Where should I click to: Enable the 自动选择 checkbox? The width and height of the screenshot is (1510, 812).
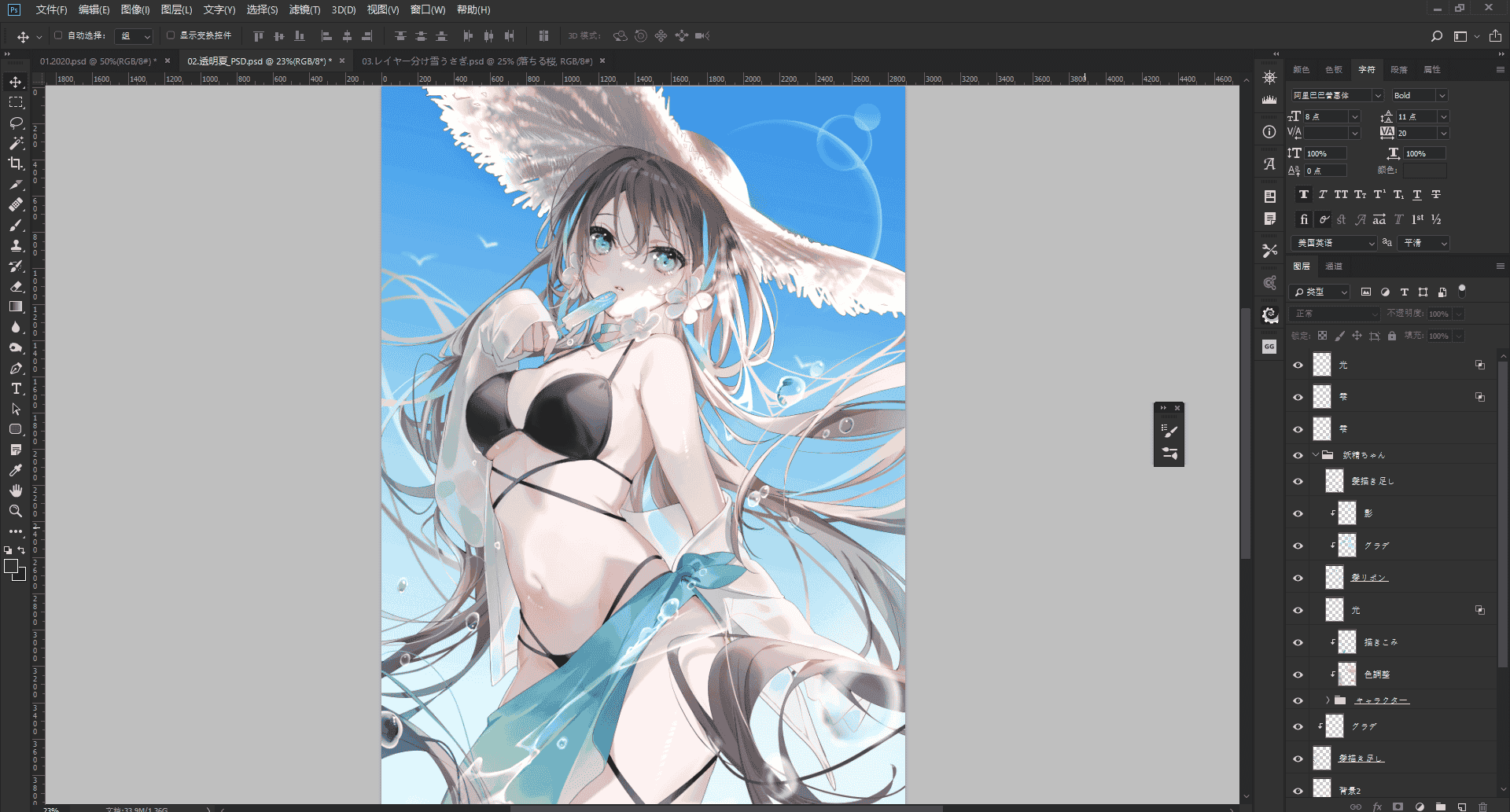click(58, 35)
